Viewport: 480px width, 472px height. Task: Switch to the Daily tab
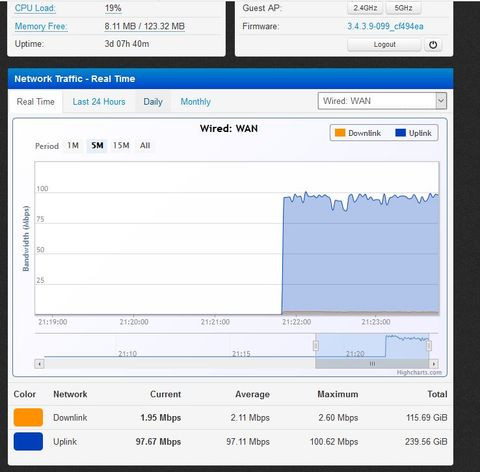click(x=153, y=102)
